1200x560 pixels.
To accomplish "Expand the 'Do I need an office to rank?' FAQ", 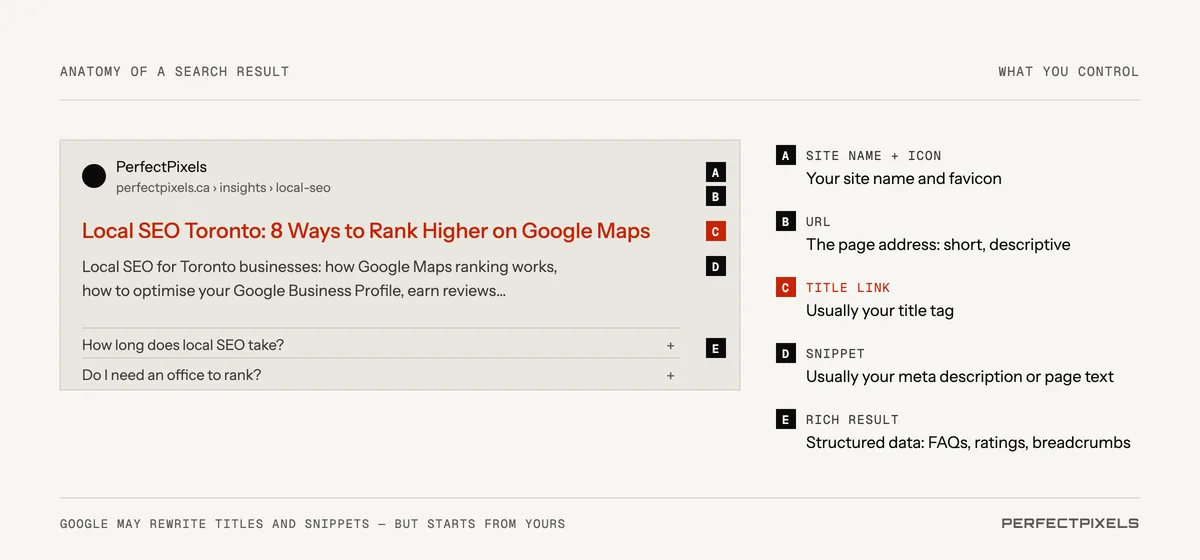I will pyautogui.click(x=671, y=376).
